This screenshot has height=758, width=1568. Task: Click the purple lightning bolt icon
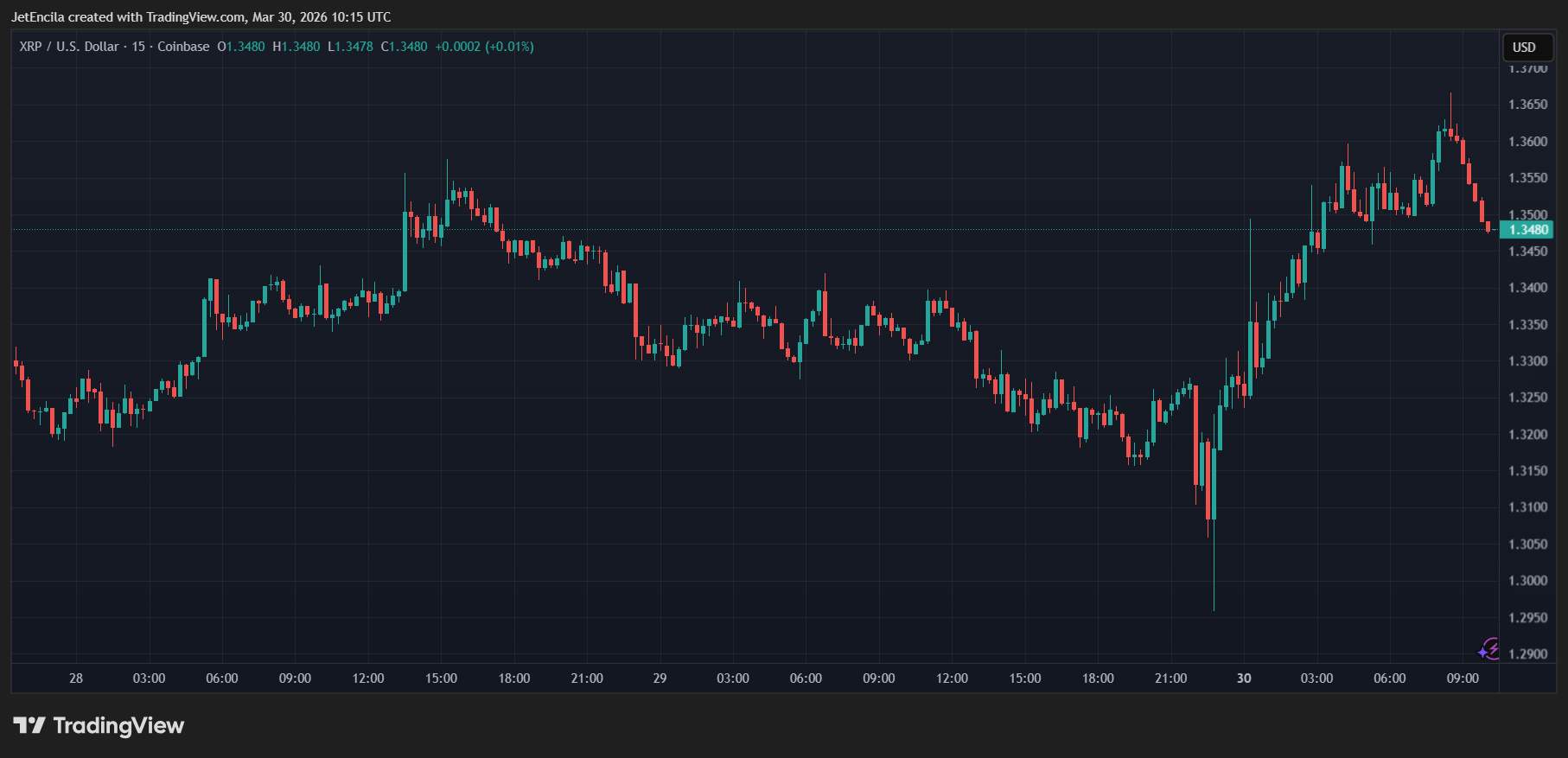1489,648
